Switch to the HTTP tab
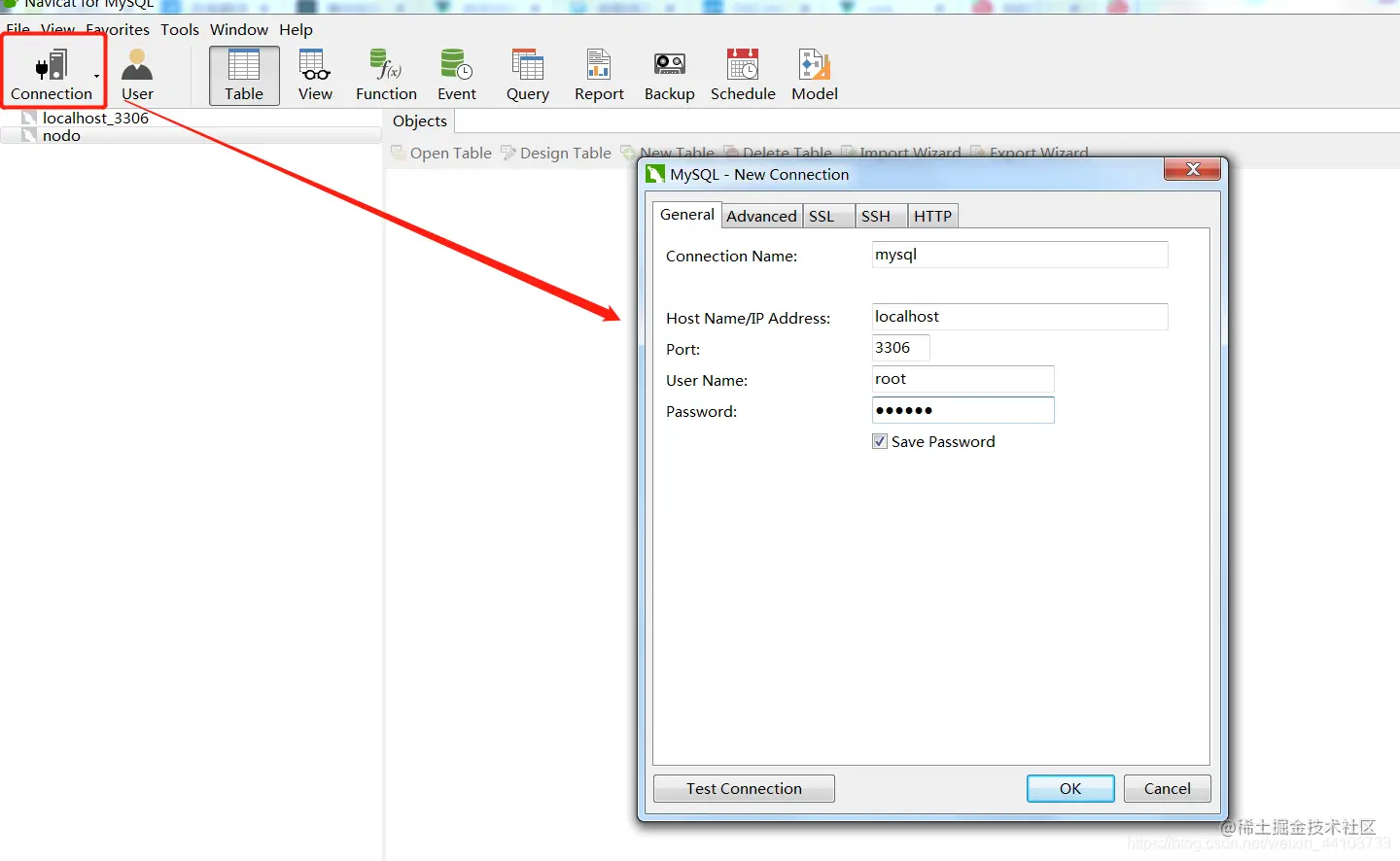Screen dimensions: 1400x861 point(932,216)
